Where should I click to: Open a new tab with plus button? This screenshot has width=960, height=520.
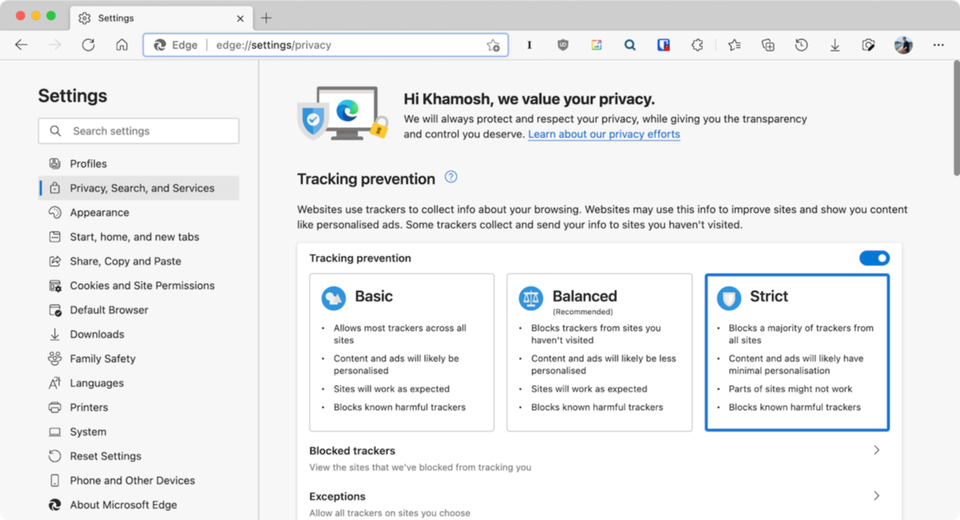266,18
